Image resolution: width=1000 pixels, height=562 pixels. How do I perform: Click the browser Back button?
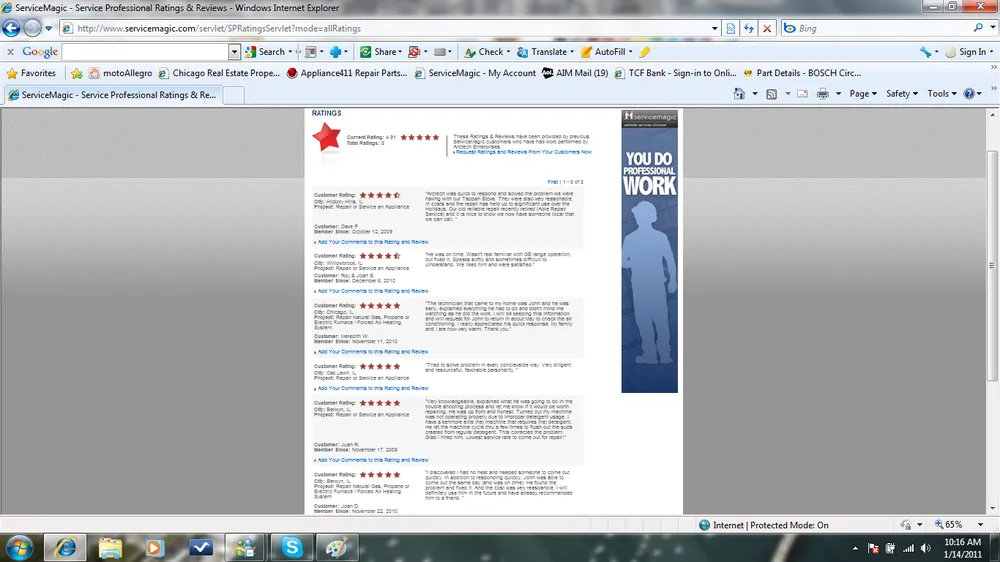click(12, 28)
